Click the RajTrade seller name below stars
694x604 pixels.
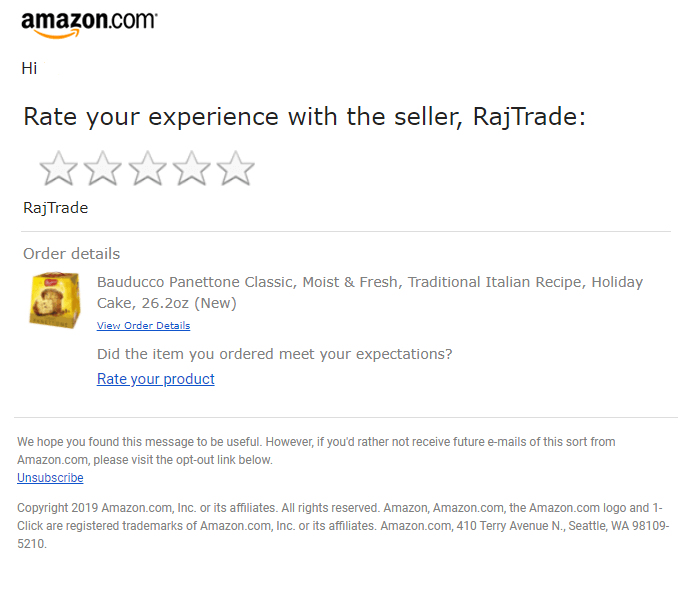(55, 208)
